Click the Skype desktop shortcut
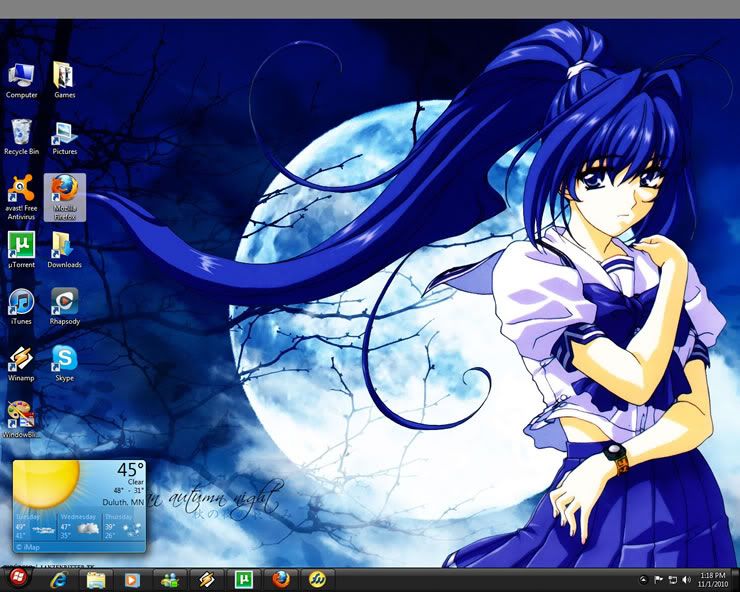The width and height of the screenshot is (740, 592). pos(64,364)
